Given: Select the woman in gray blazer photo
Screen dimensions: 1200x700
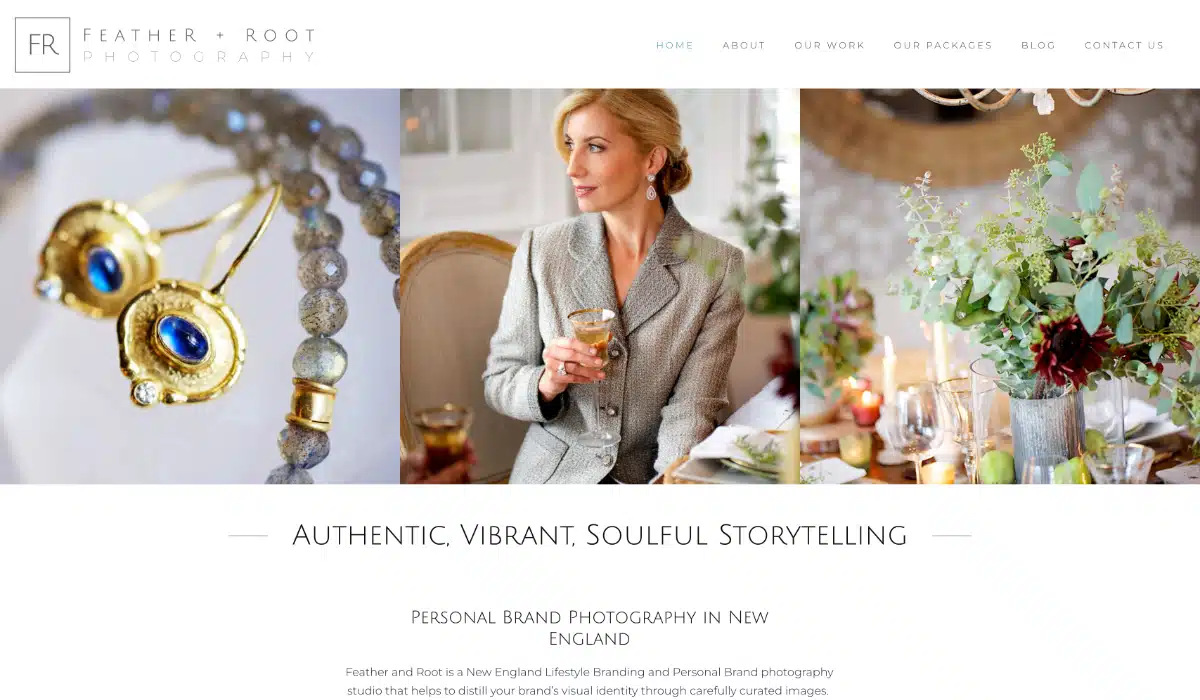Looking at the screenshot, I should coord(600,286).
